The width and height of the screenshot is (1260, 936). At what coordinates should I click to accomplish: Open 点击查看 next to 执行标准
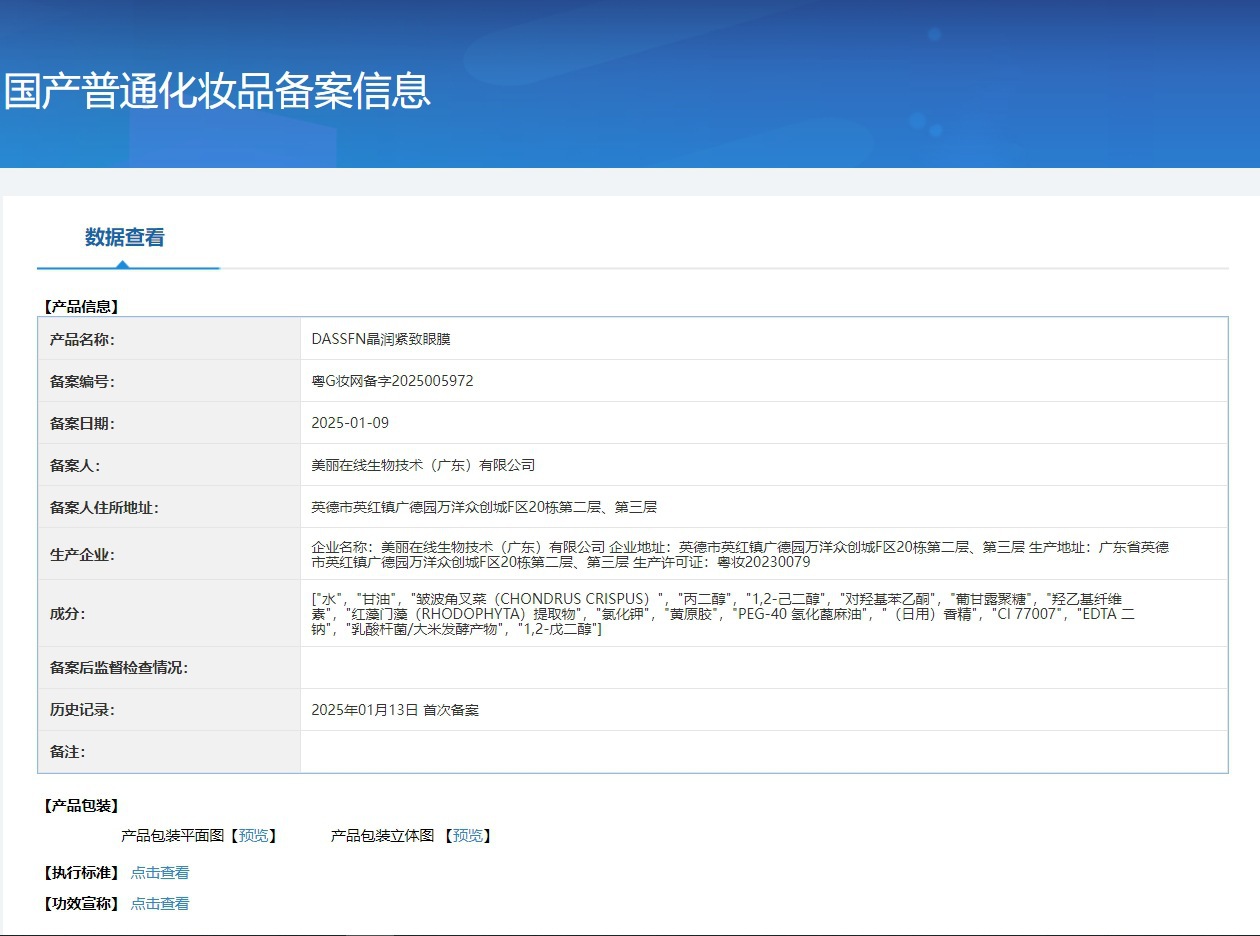(x=160, y=873)
